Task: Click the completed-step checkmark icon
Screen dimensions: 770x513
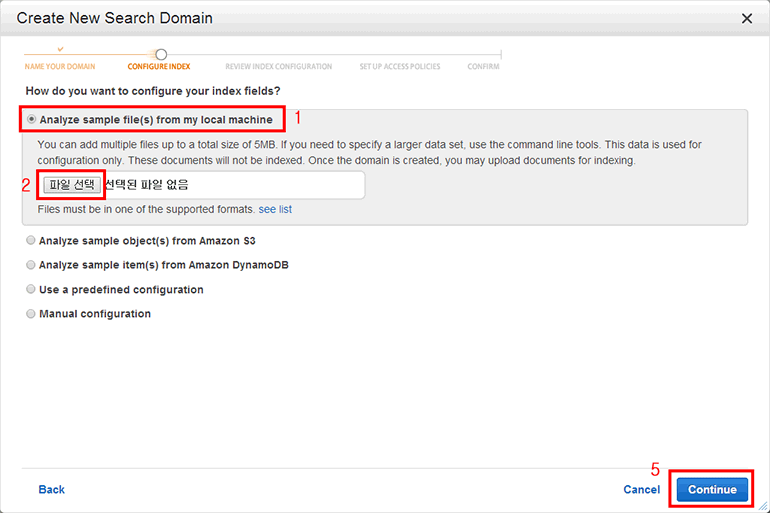Action: [x=60, y=48]
